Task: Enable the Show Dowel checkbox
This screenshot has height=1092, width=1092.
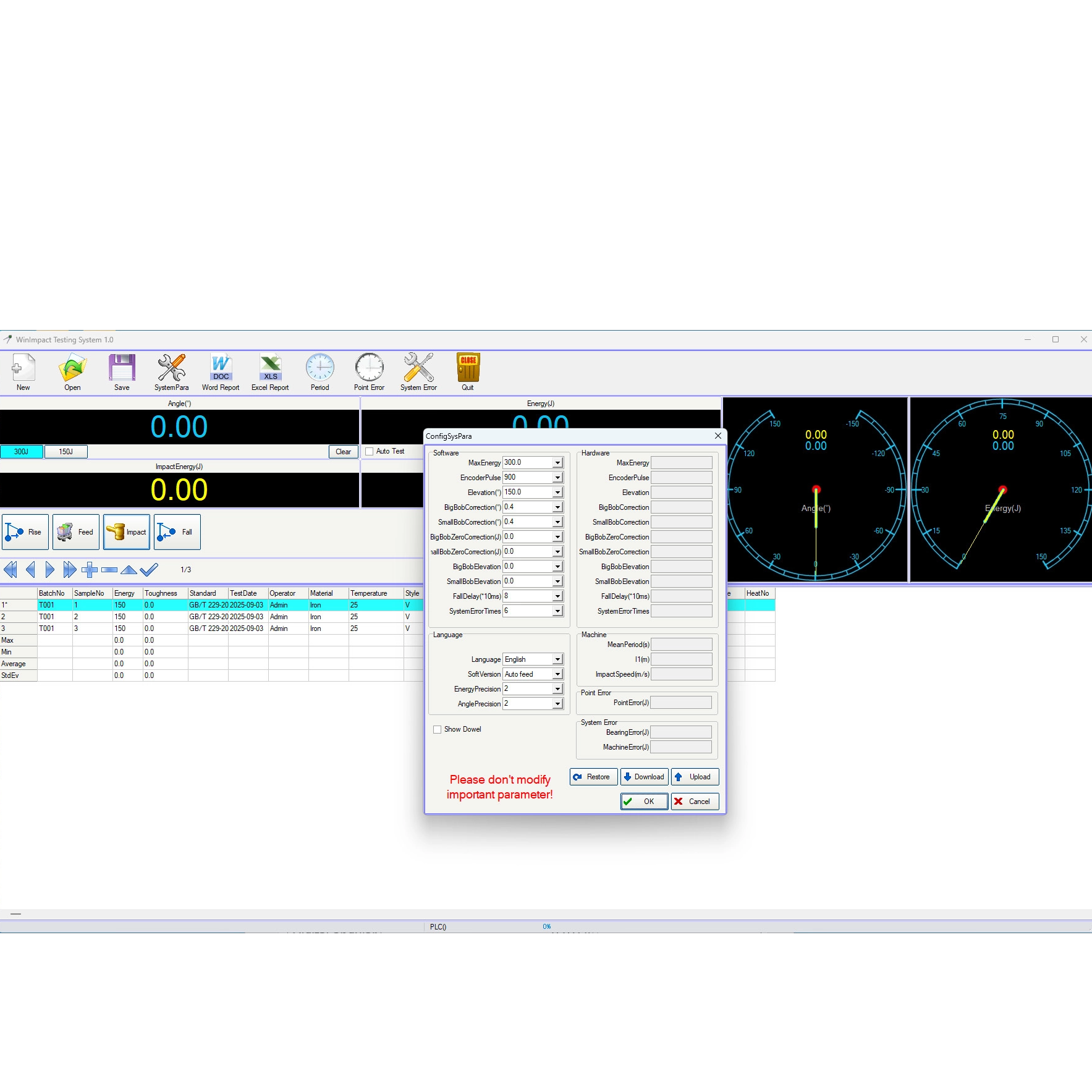Action: [x=438, y=729]
